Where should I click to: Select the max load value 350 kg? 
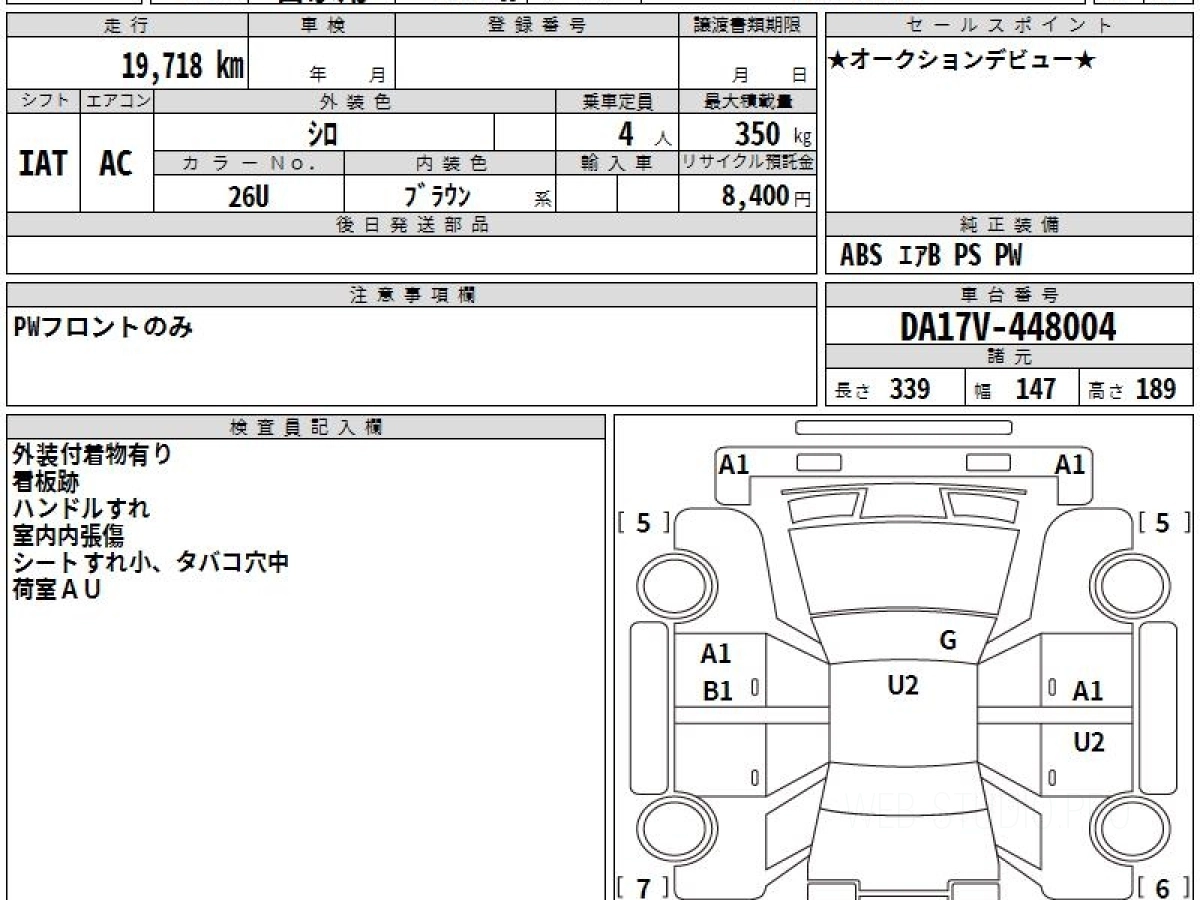[772, 133]
